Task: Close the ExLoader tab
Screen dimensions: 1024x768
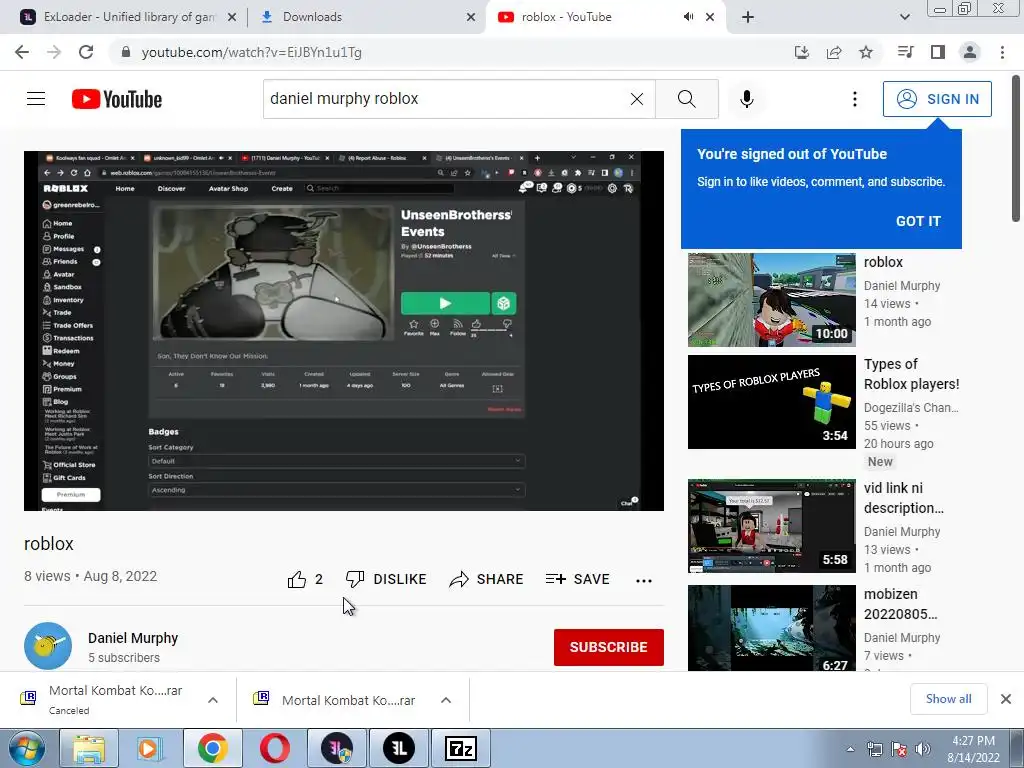Action: point(232,17)
